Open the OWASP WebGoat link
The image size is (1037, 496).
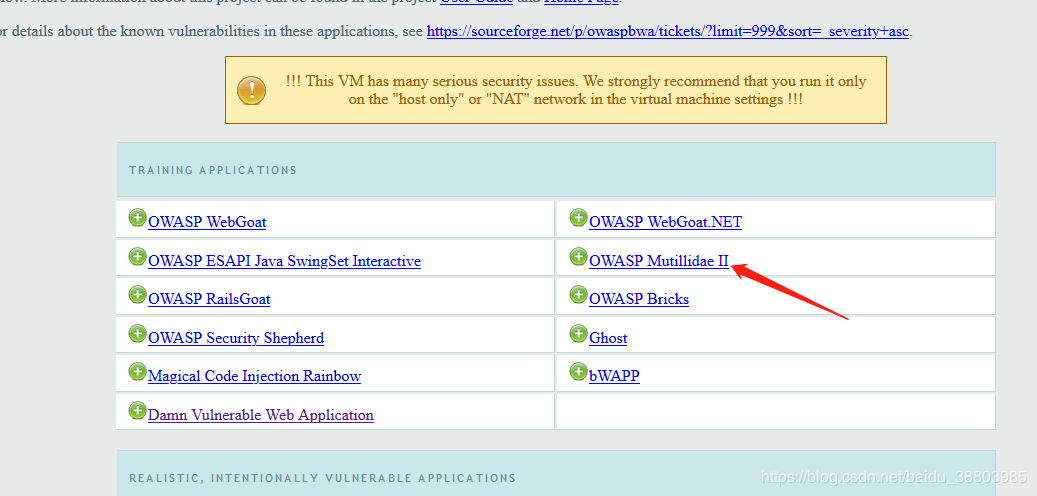(207, 222)
